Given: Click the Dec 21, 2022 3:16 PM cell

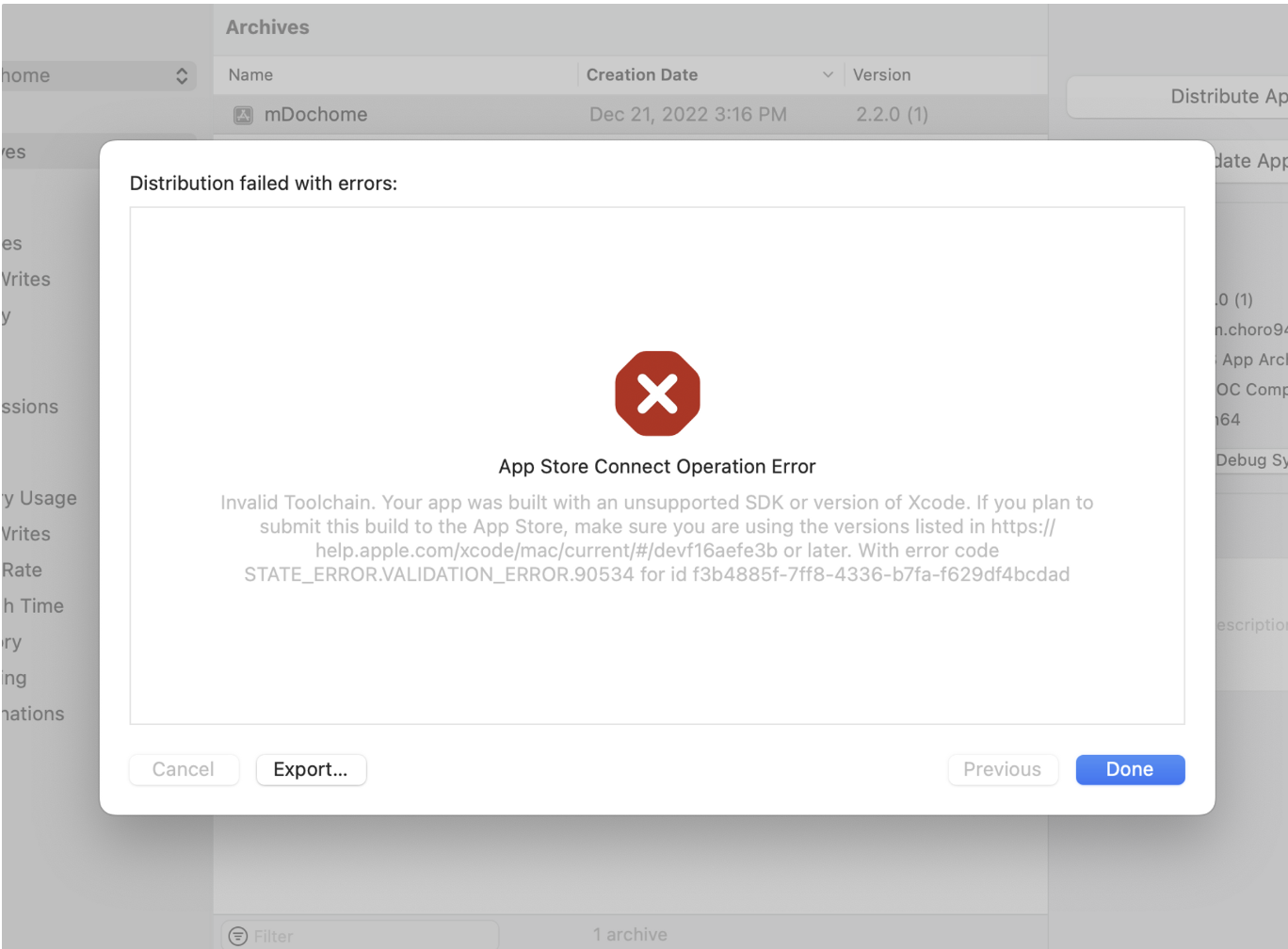Looking at the screenshot, I should (688, 115).
